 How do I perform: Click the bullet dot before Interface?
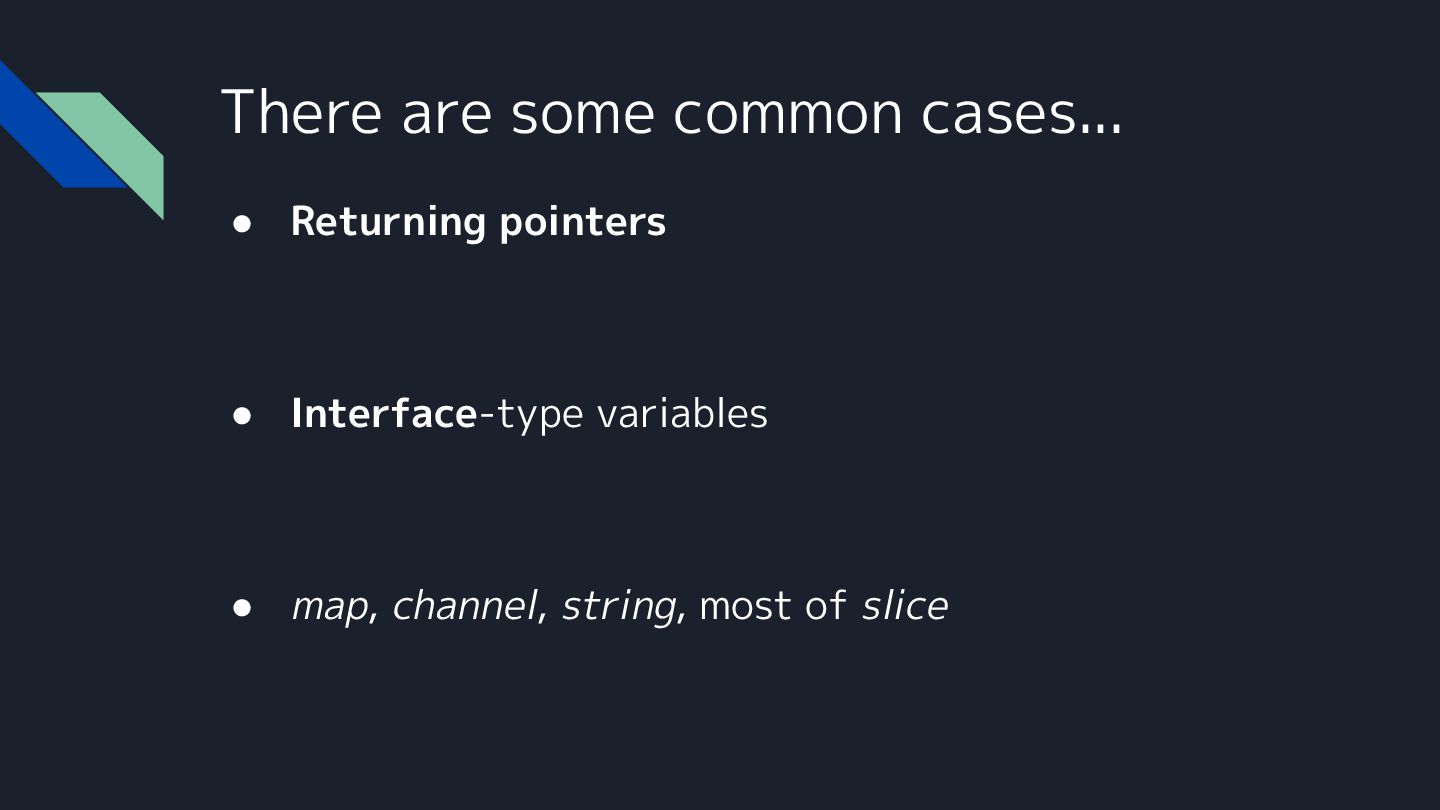pyautogui.click(x=243, y=415)
